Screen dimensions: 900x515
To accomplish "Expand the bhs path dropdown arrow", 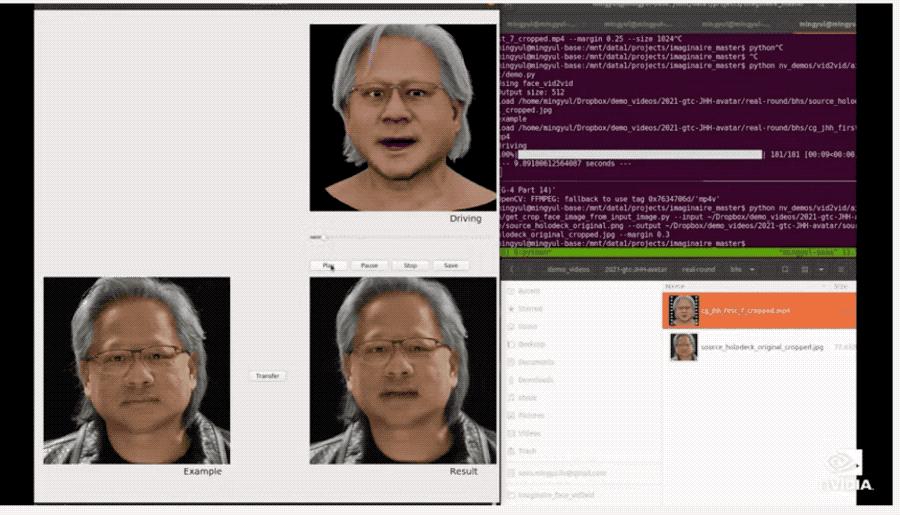I will tap(751, 269).
